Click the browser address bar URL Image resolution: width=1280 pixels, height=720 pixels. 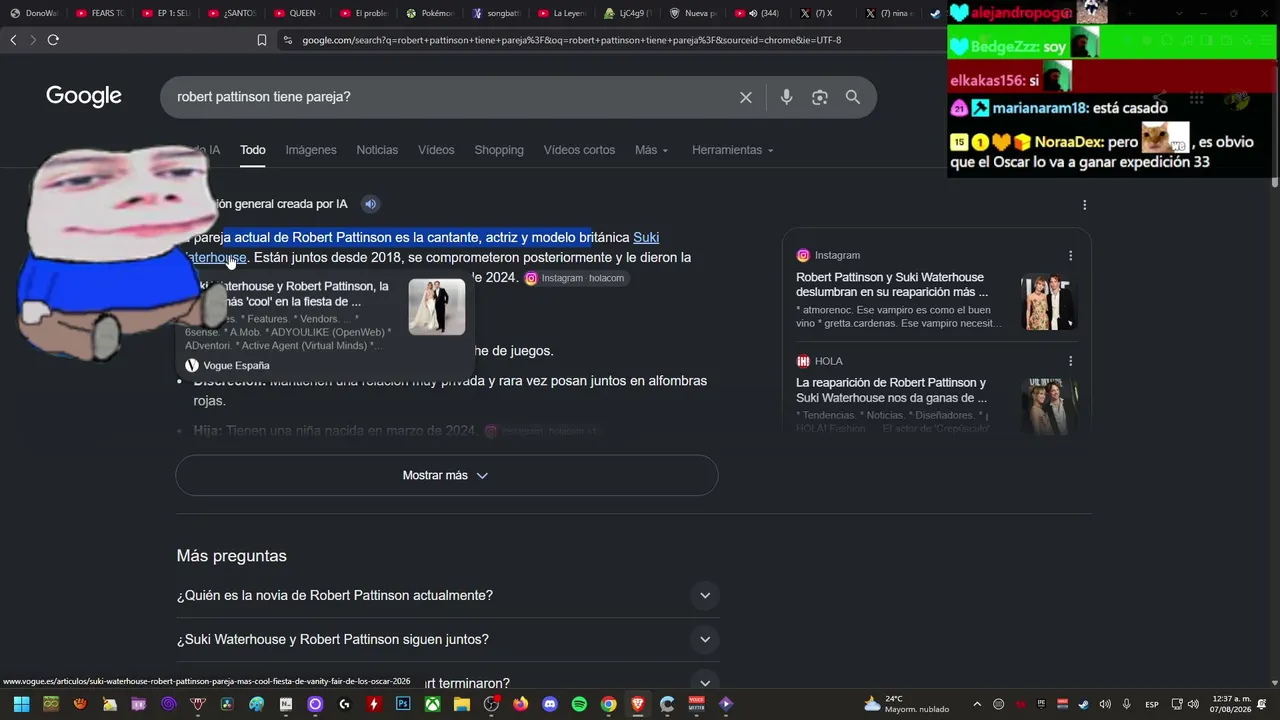(x=572, y=40)
